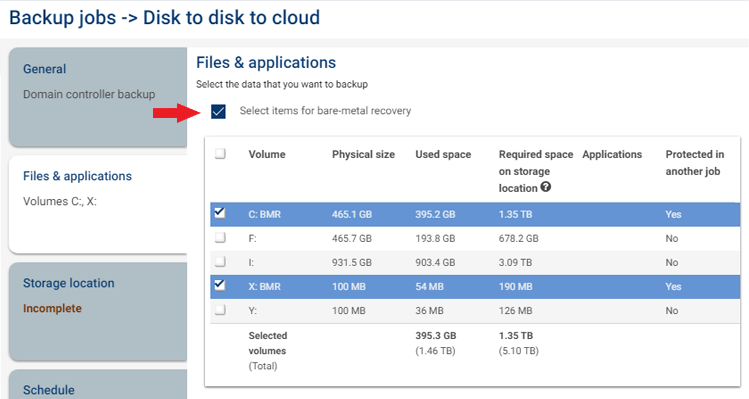Check the F: volume checkbox
The width and height of the screenshot is (749, 399).
(220, 237)
